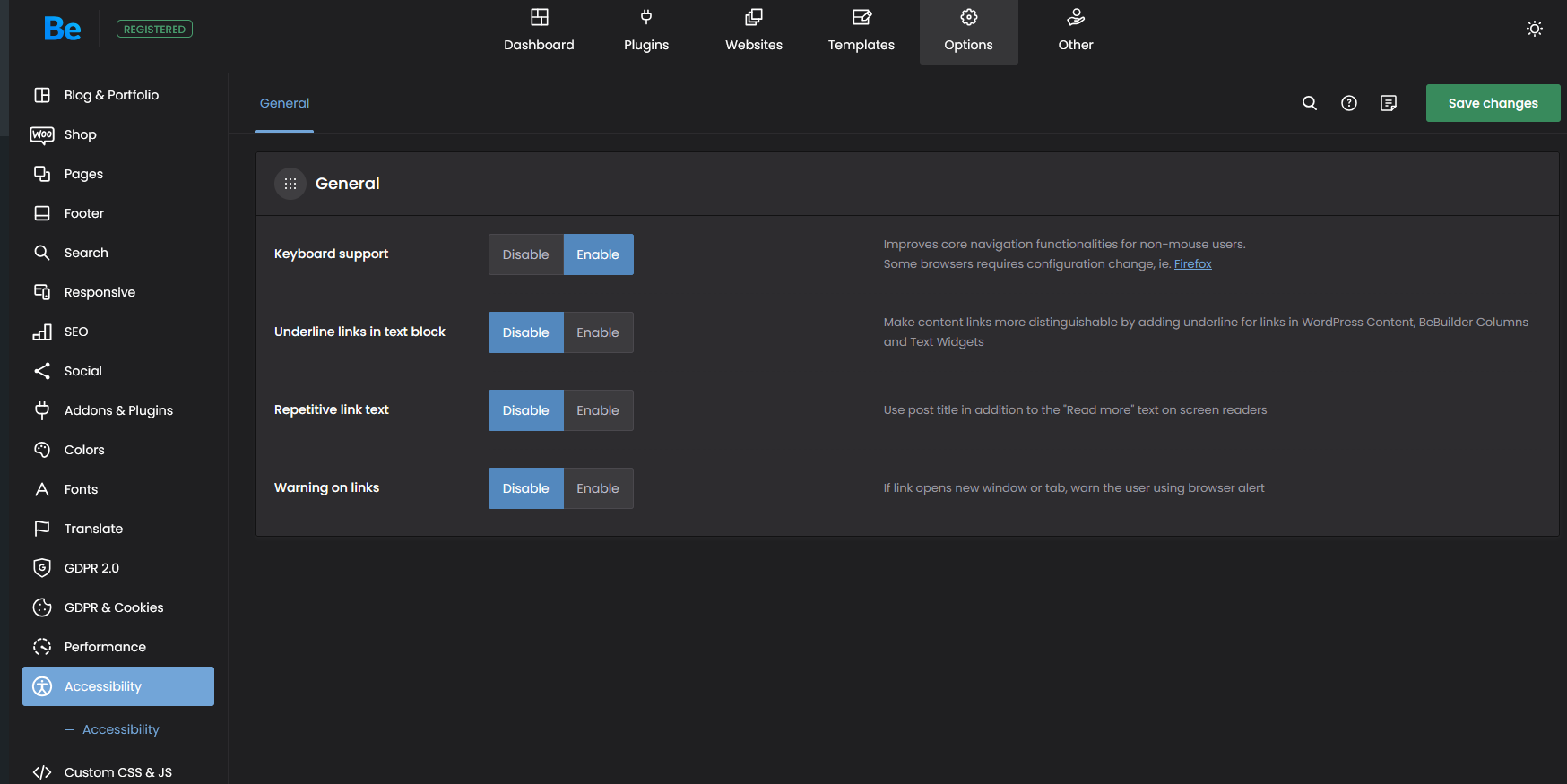The height and width of the screenshot is (784, 1567).
Task: Click the notes icon beside Save changes
Action: click(1389, 103)
